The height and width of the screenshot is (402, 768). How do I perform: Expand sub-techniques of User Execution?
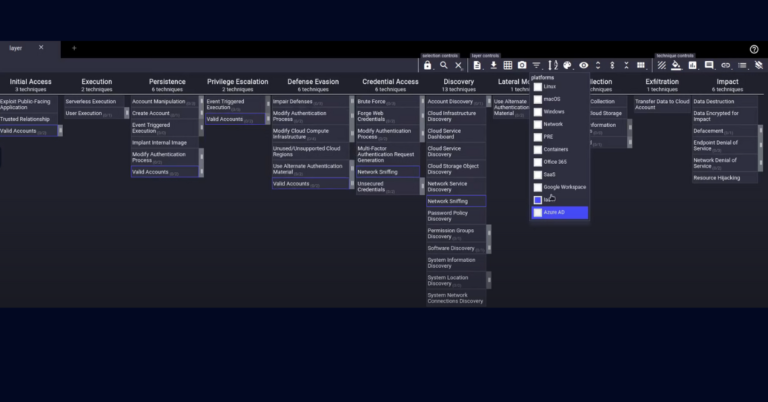coord(127,113)
